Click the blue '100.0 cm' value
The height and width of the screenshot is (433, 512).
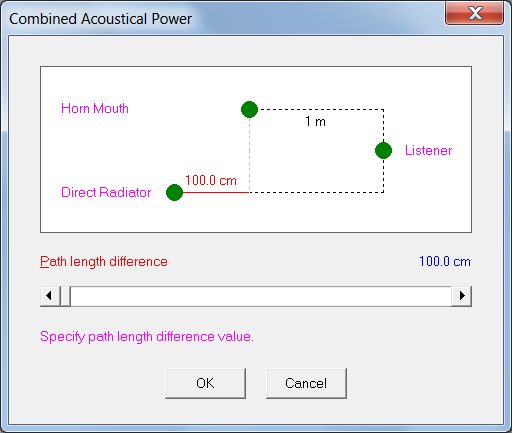point(445,261)
